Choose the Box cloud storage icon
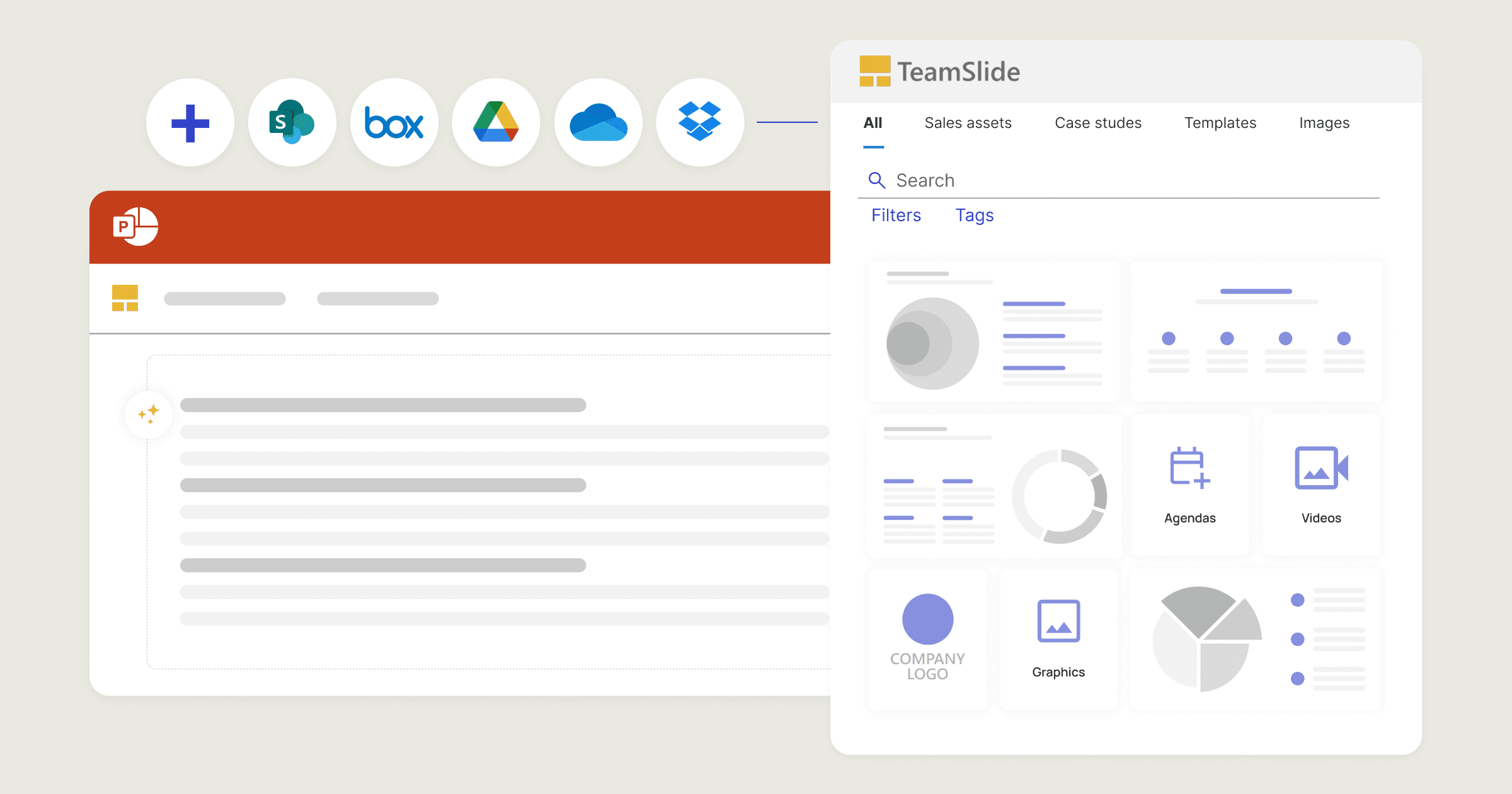The width and height of the screenshot is (1512, 794). click(394, 123)
